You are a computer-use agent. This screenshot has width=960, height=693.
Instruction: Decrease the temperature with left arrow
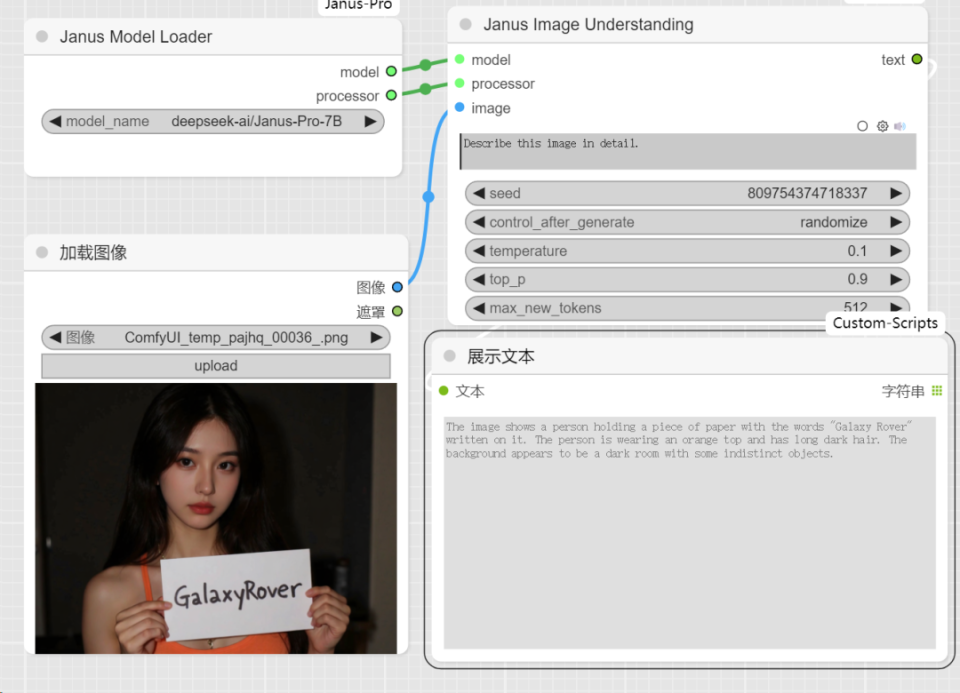coord(479,251)
